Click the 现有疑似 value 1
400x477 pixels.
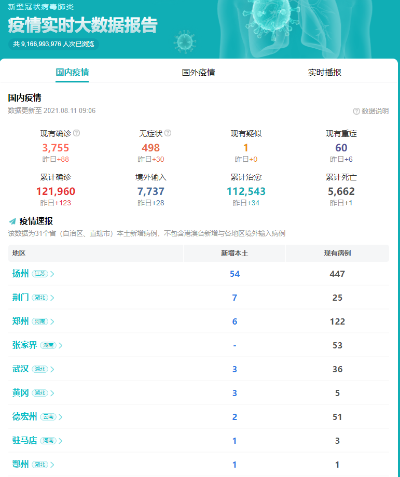(x=246, y=148)
